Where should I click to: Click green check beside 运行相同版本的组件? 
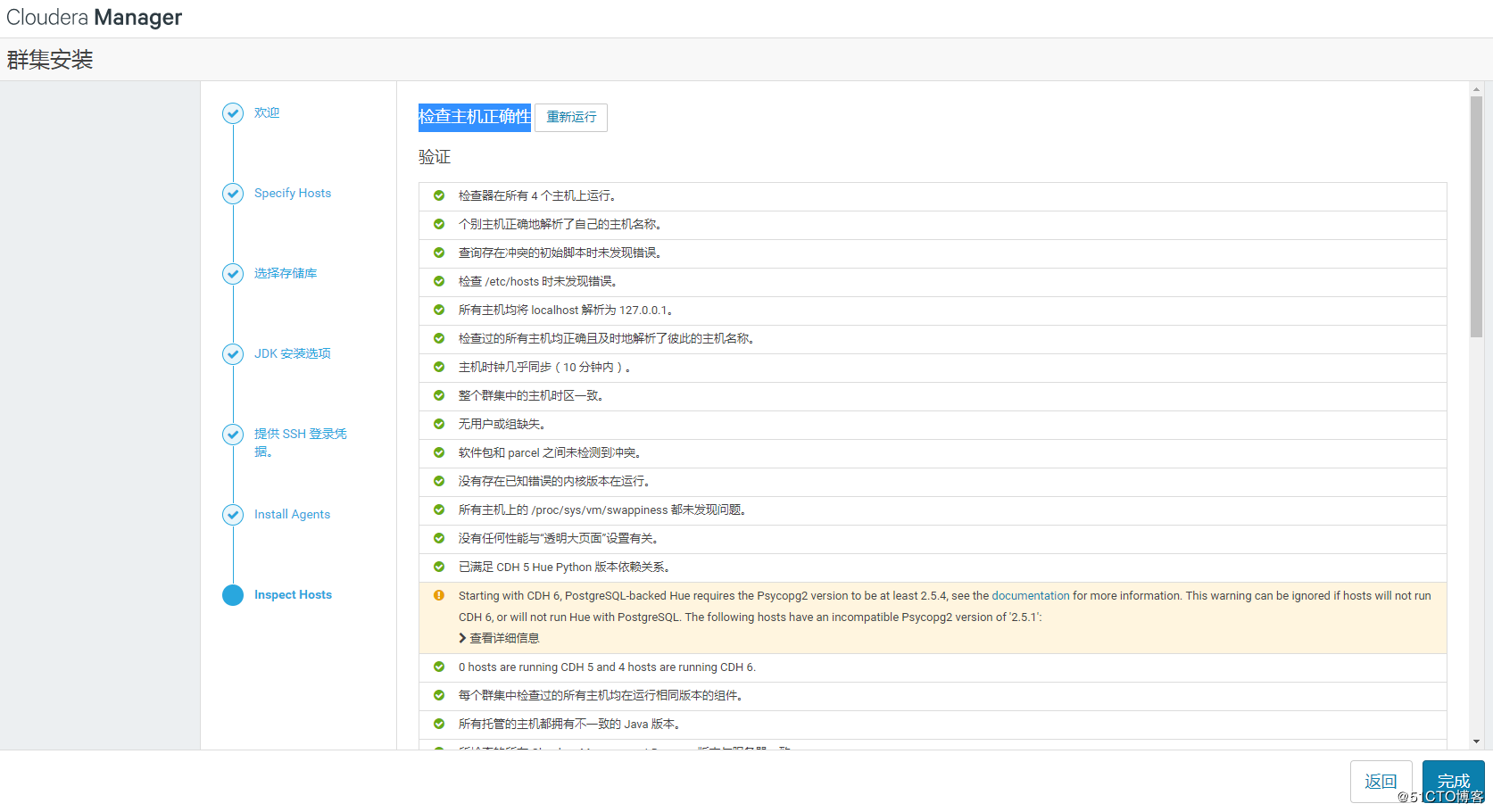(439, 695)
